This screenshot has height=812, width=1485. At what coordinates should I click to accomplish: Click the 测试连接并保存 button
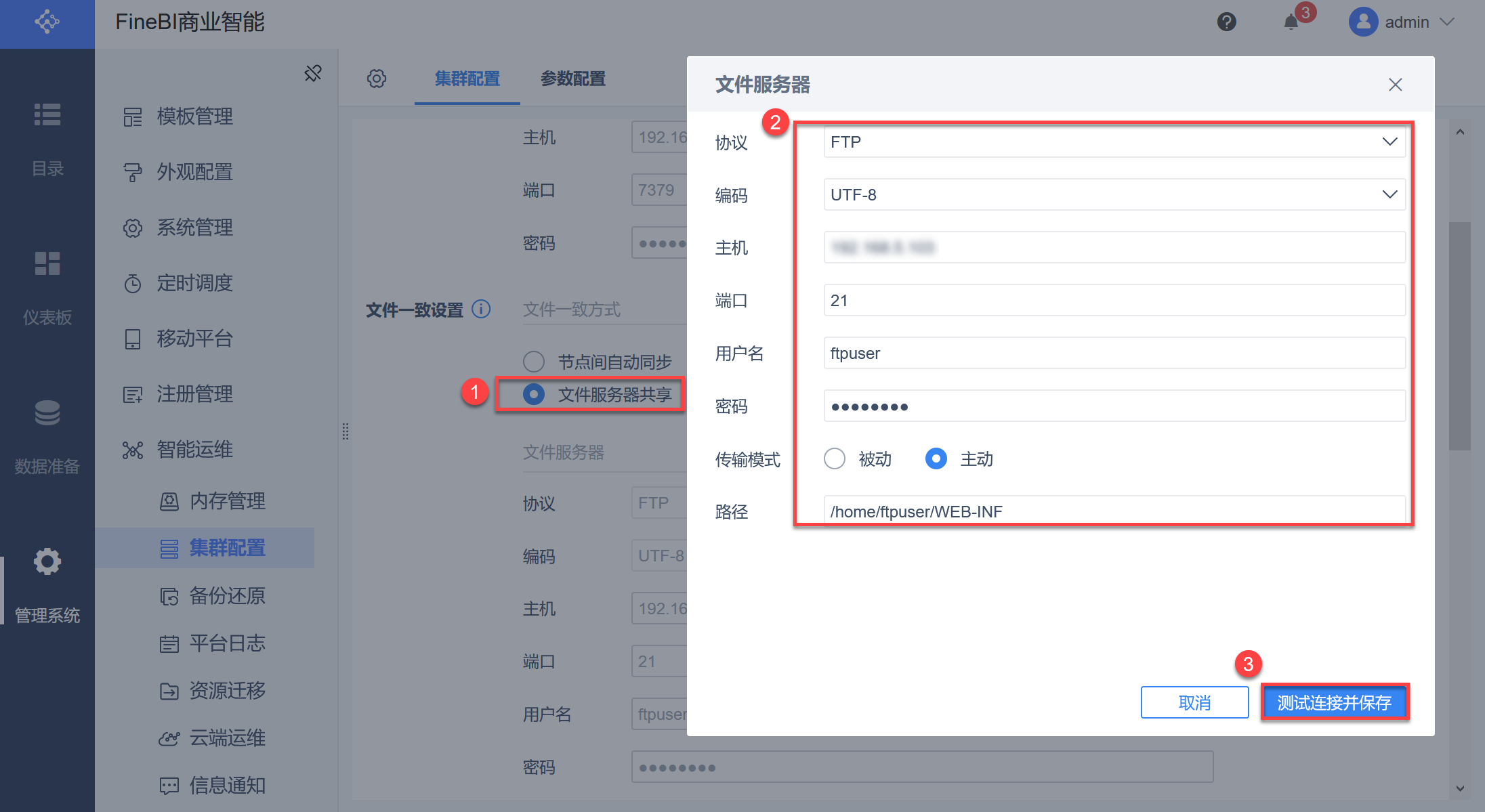1334,702
